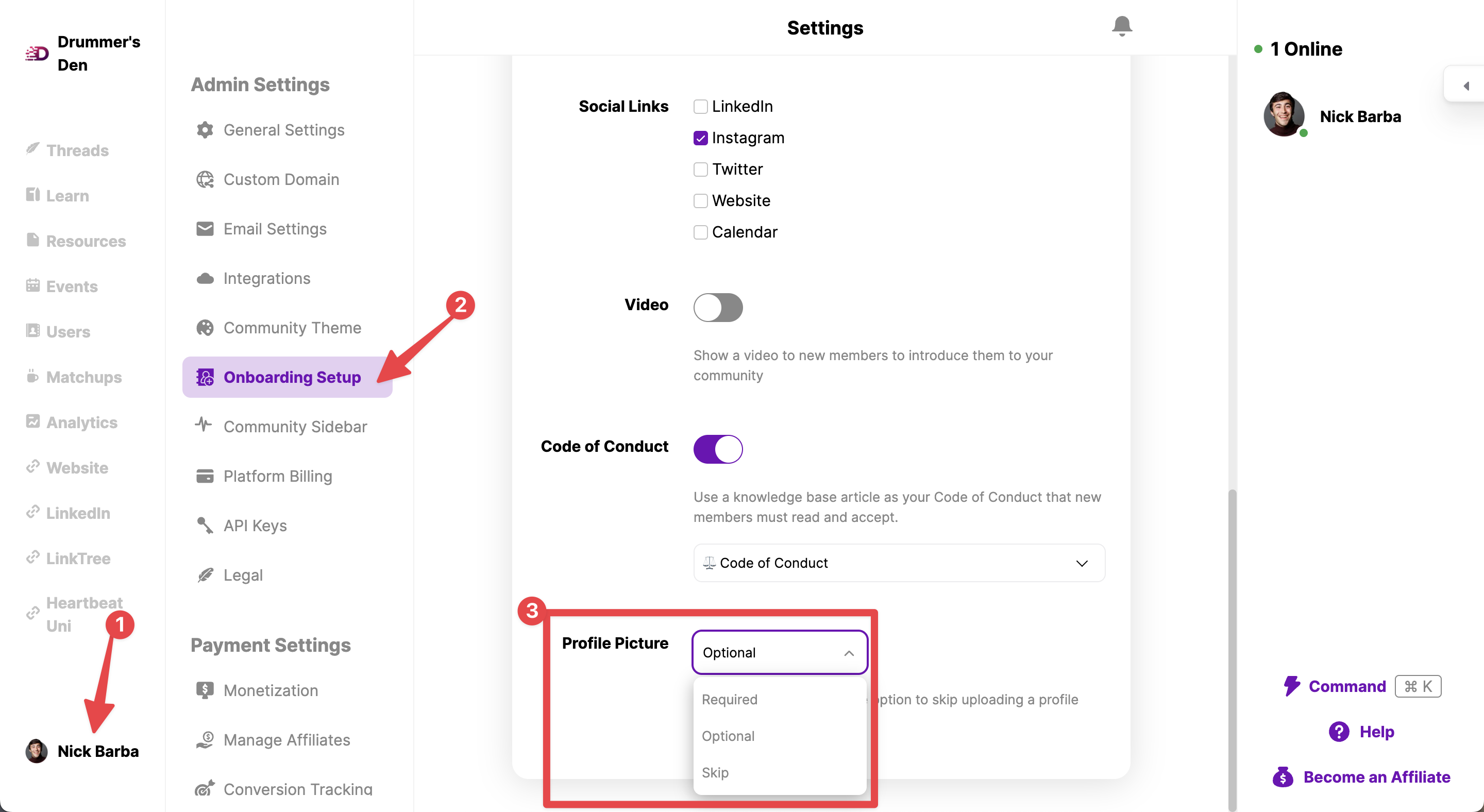Open notifications bell icon
Image resolution: width=1484 pixels, height=812 pixels.
1122,26
